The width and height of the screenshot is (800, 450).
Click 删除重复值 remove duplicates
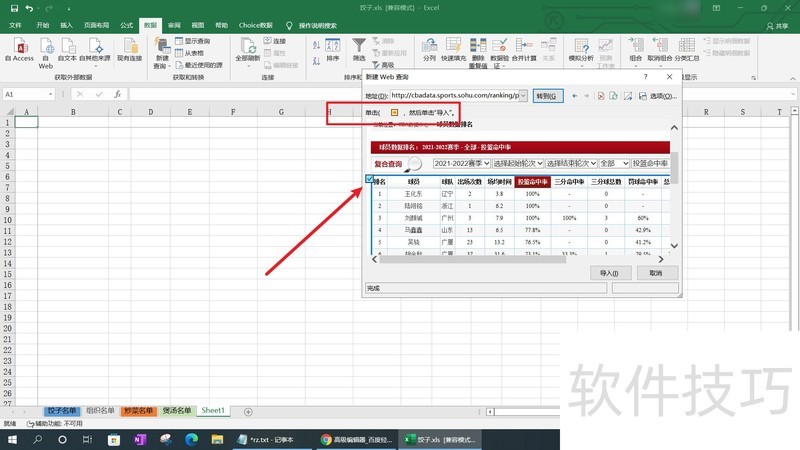click(478, 53)
